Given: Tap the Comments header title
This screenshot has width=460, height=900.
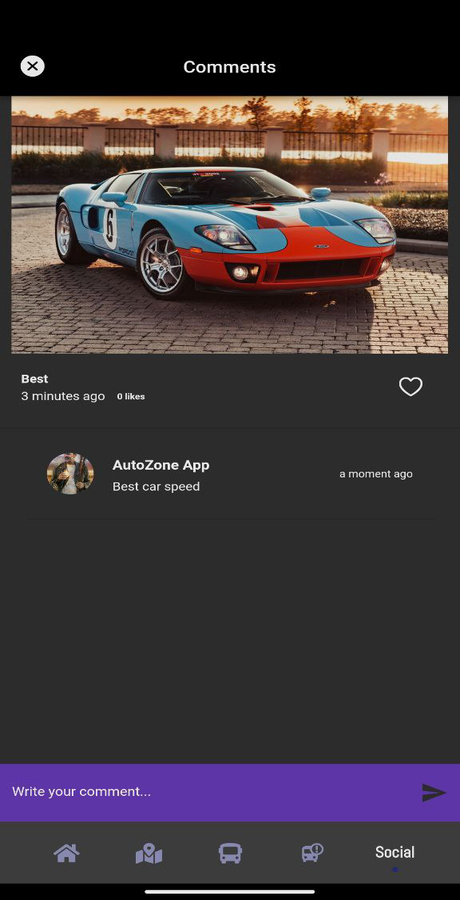Looking at the screenshot, I should (x=230, y=67).
